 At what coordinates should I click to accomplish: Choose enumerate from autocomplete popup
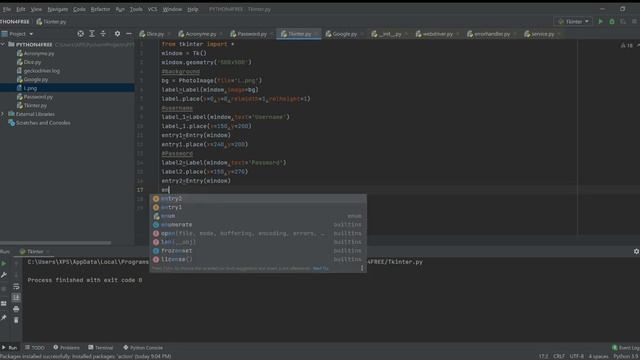click(x=258, y=224)
